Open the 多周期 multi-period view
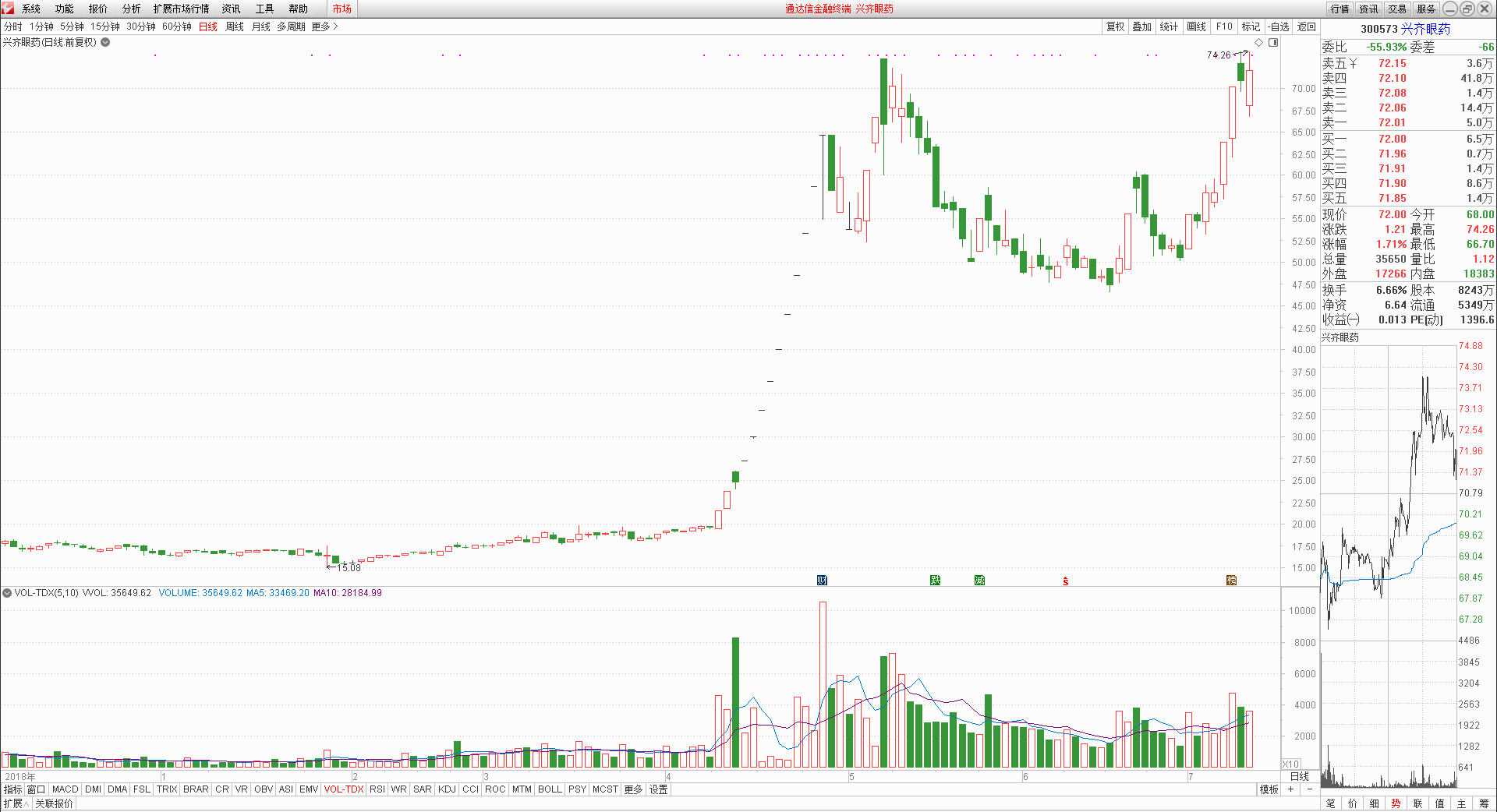The image size is (1497, 812). (x=292, y=26)
